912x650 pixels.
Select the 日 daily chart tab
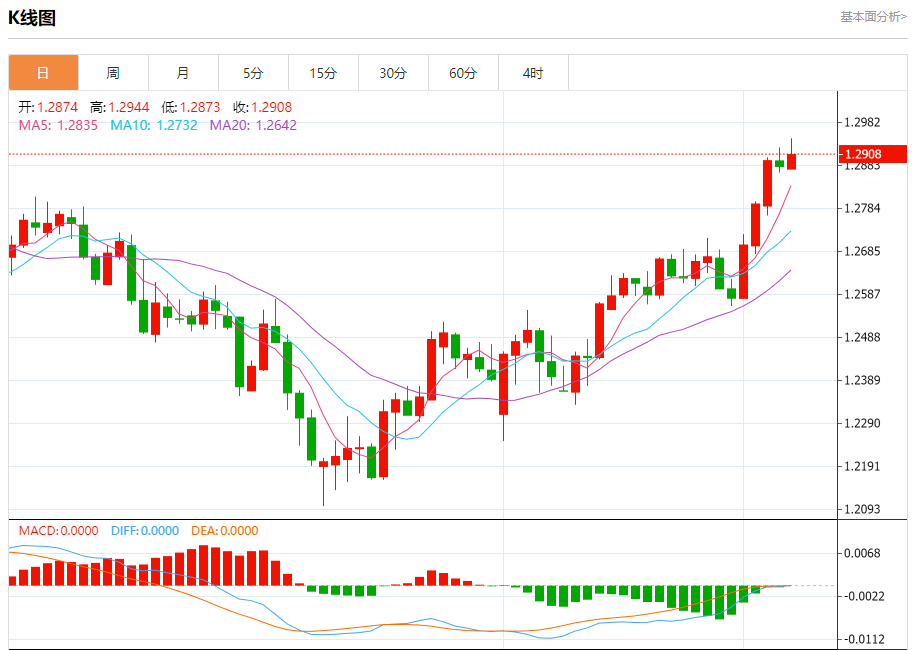coord(44,73)
